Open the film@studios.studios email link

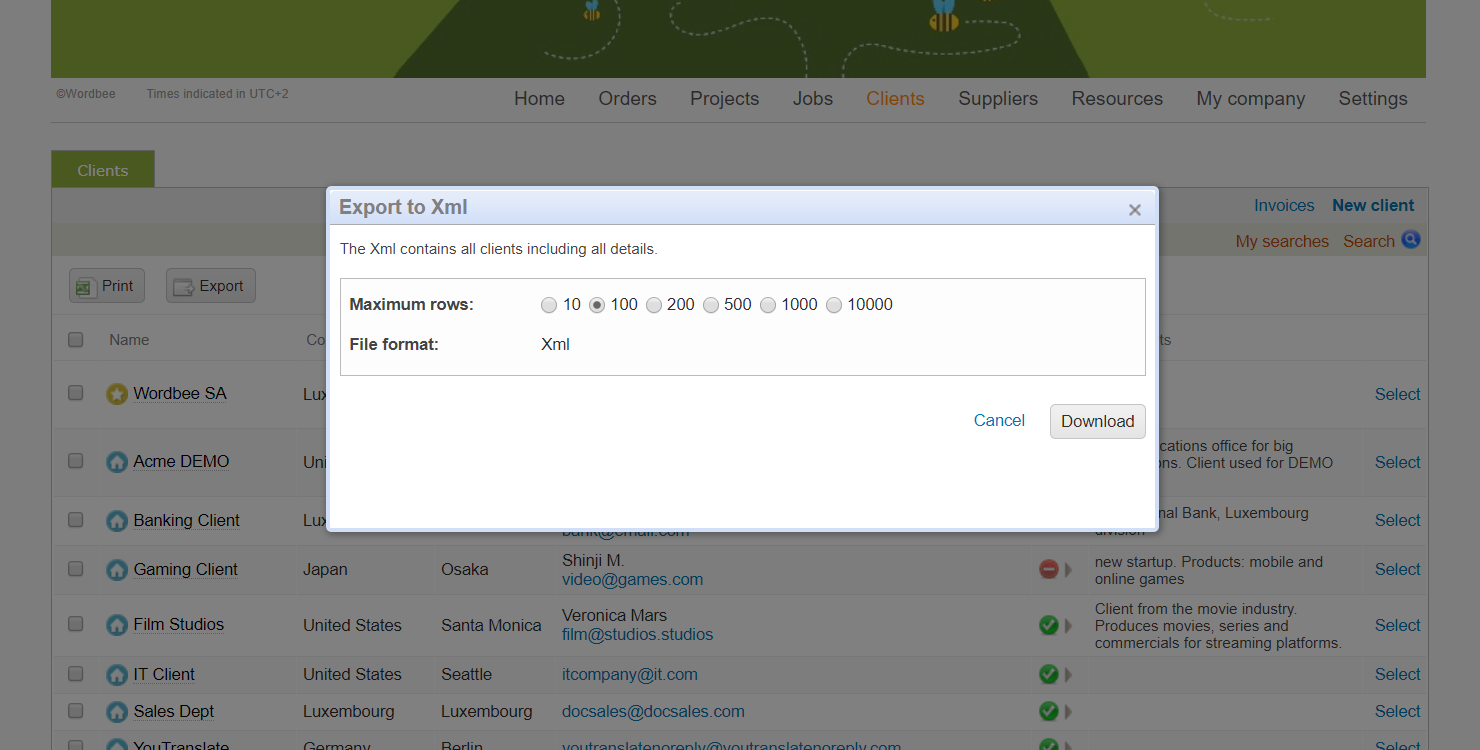tap(637, 634)
